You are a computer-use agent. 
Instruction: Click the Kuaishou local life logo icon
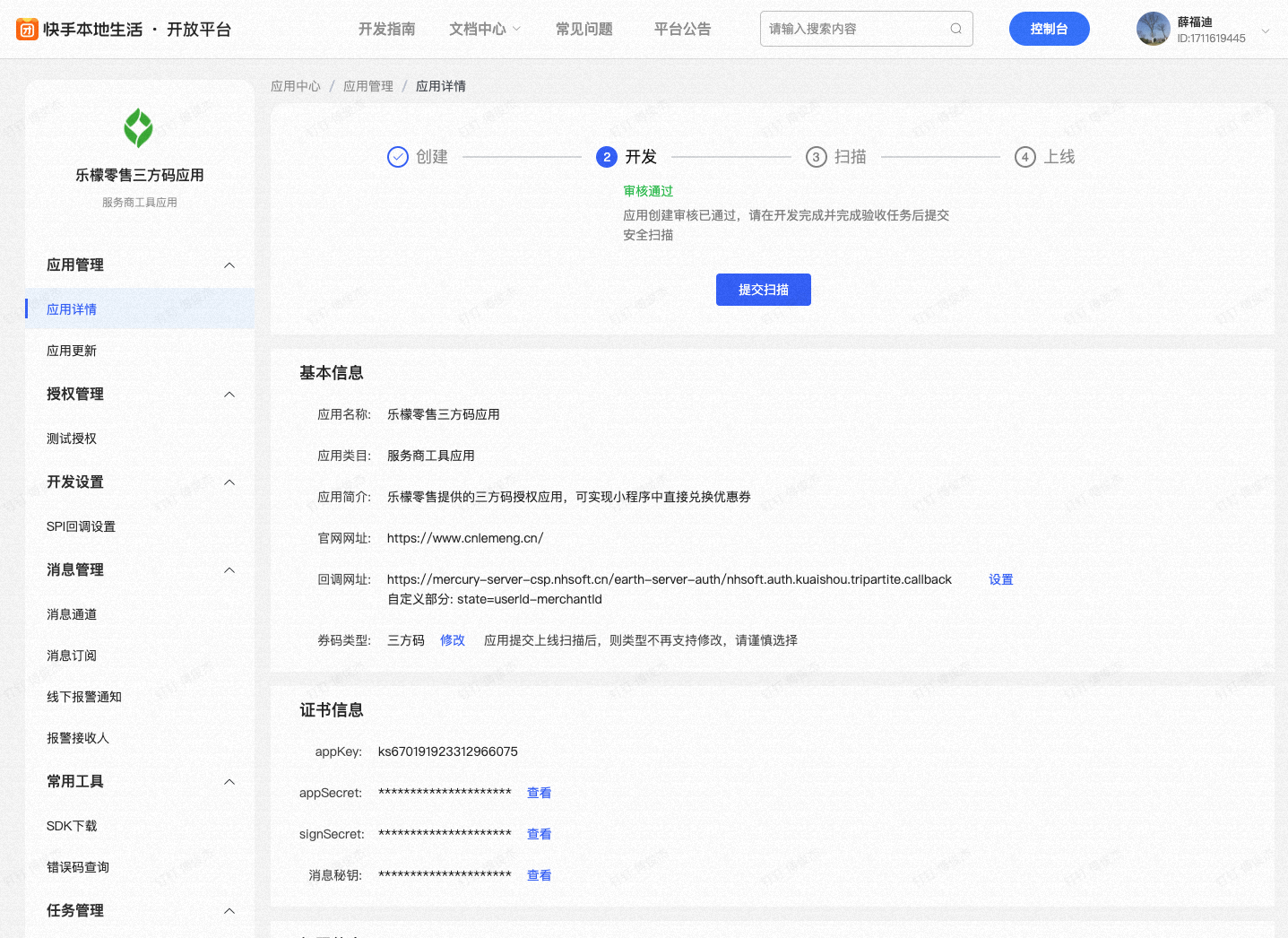[28, 30]
